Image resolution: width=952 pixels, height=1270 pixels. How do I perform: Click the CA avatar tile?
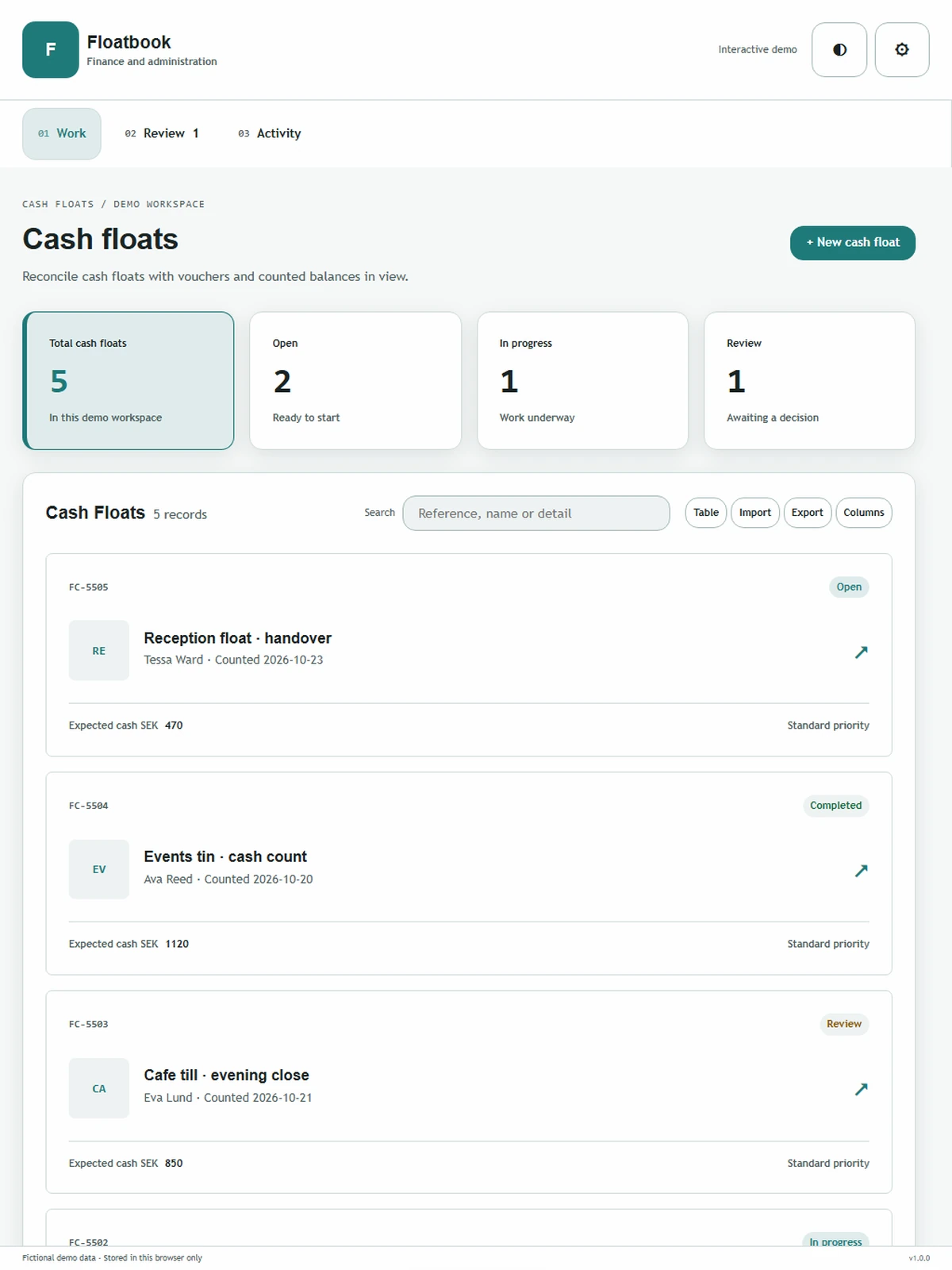(99, 1088)
